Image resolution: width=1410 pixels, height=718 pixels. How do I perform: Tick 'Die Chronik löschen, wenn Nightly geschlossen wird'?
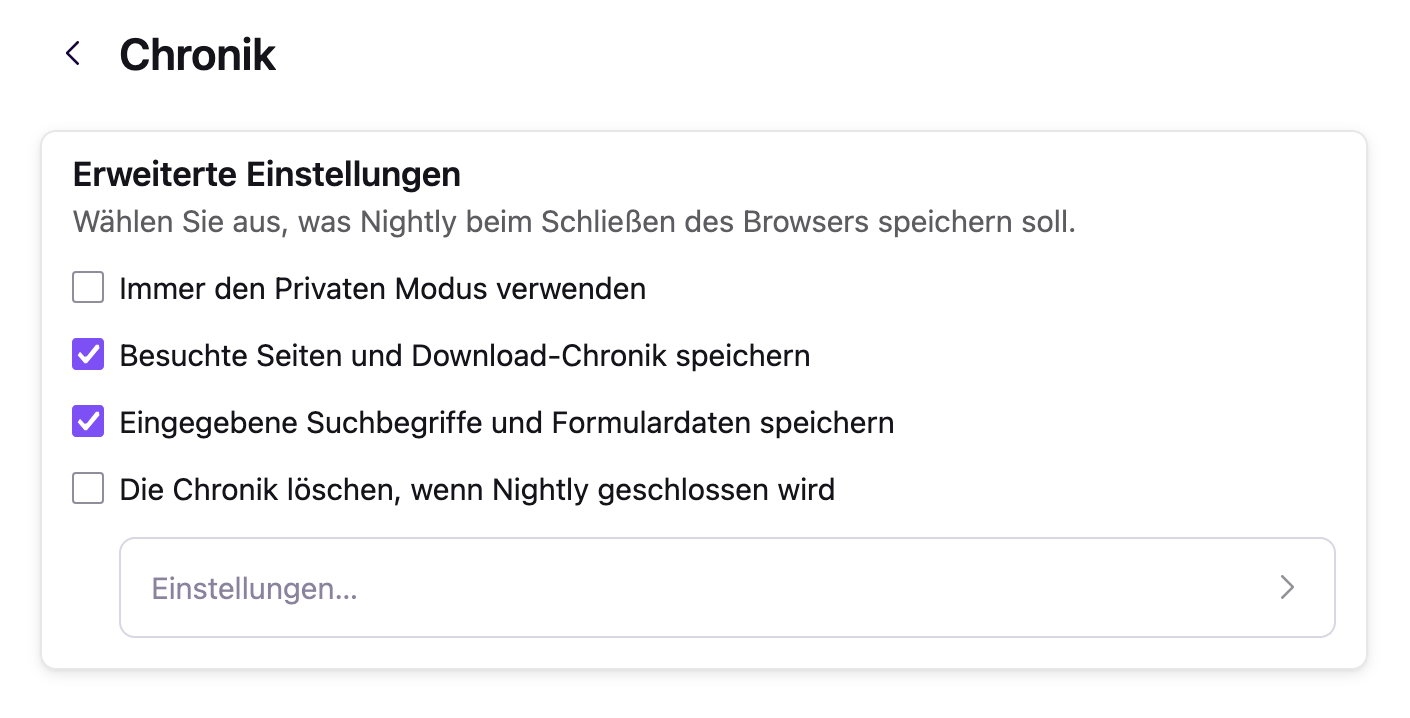(88, 489)
